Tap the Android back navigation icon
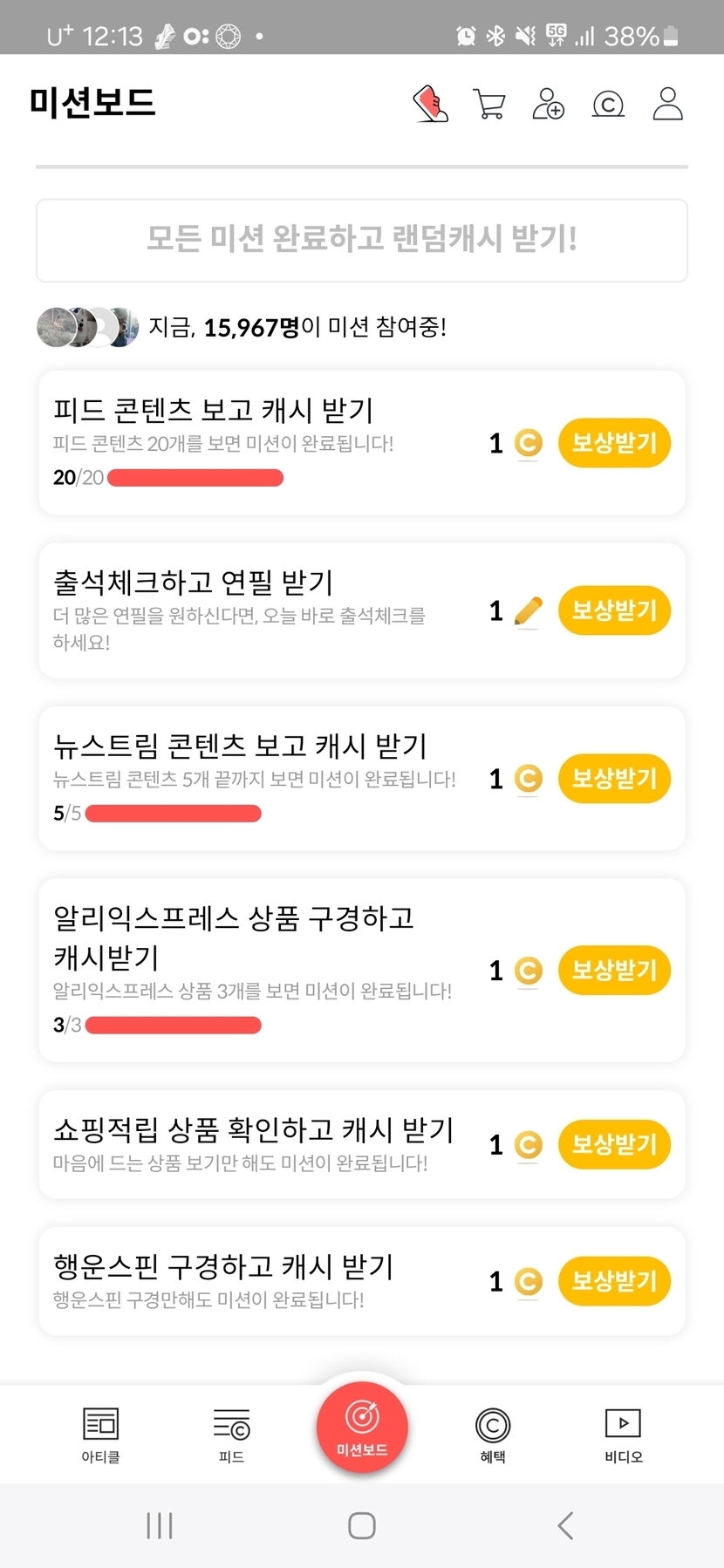The image size is (724, 1568). point(565,1525)
